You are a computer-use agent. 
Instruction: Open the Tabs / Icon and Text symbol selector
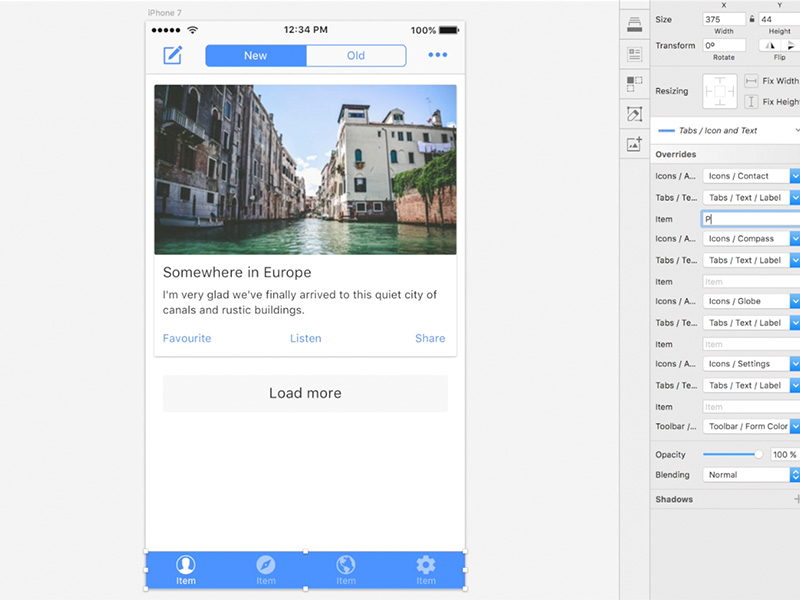click(x=726, y=131)
